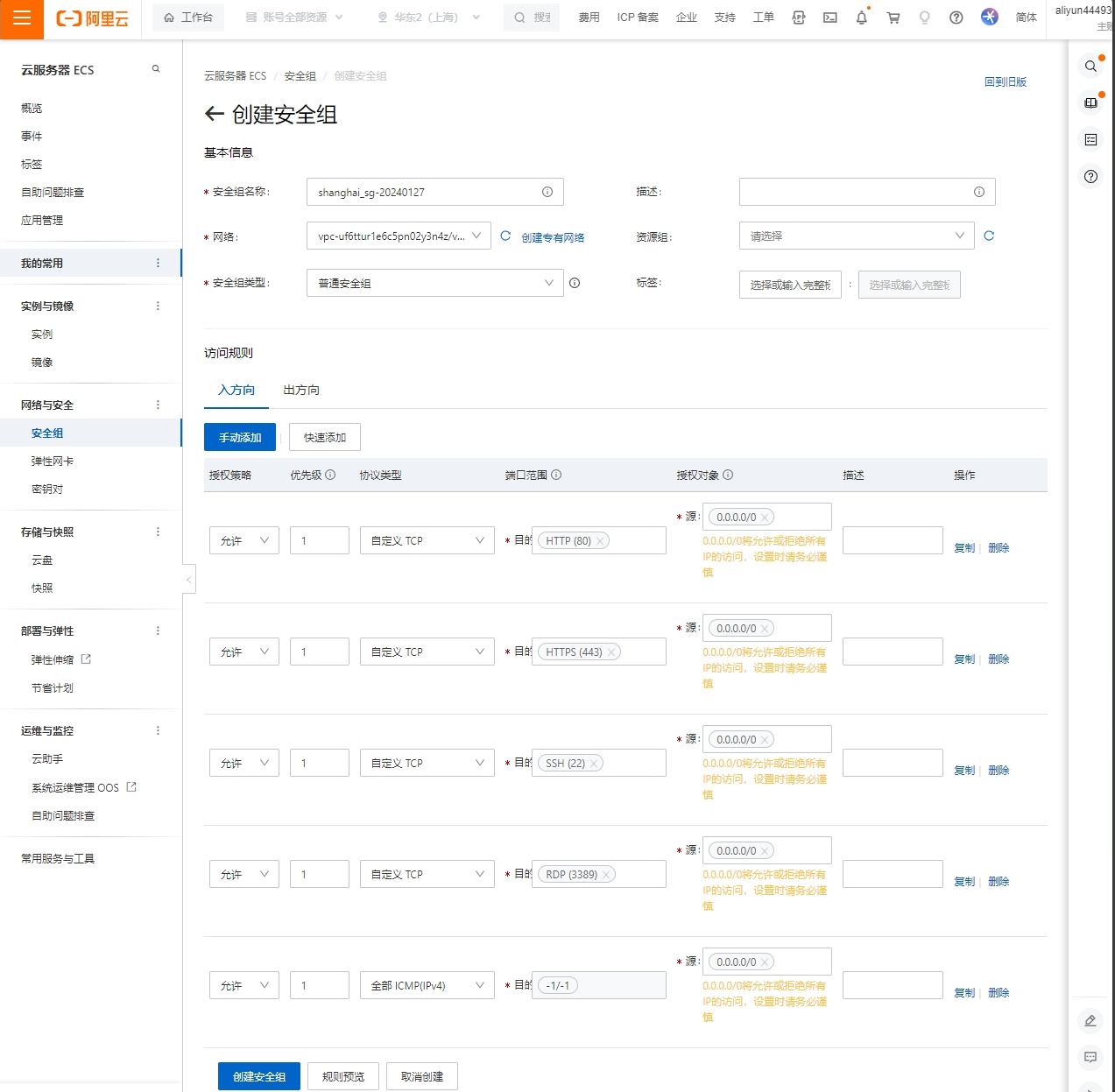Click the notification bell icon
This screenshot has height=1092, width=1115.
pyautogui.click(x=861, y=18)
